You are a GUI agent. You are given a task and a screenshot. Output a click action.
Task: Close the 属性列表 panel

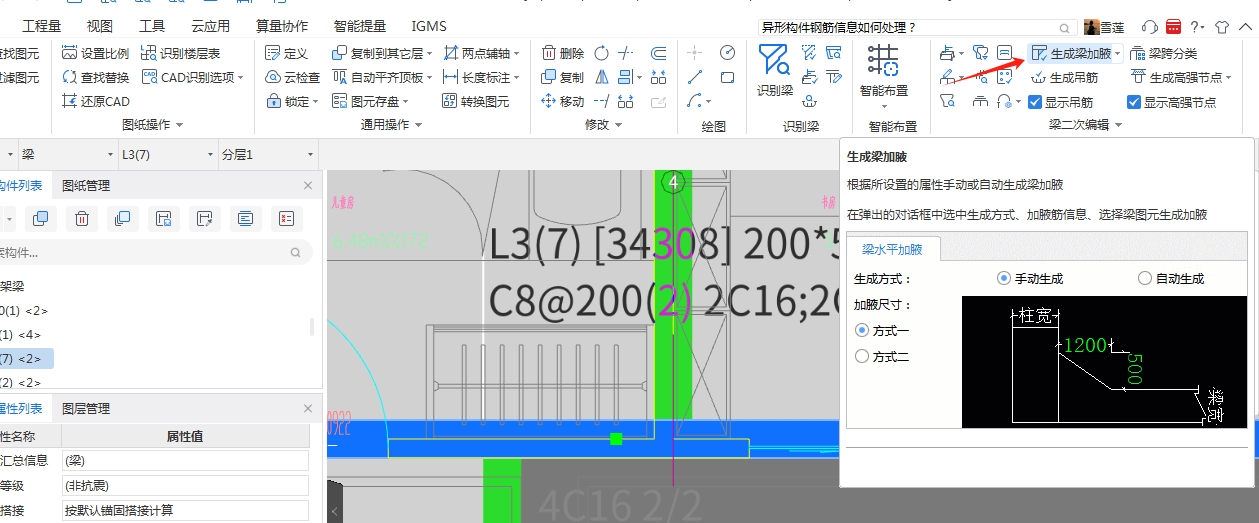click(x=308, y=408)
